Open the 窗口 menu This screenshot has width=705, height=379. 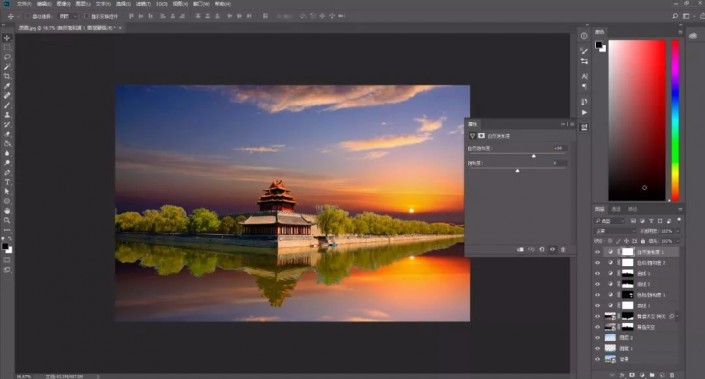tap(201, 4)
